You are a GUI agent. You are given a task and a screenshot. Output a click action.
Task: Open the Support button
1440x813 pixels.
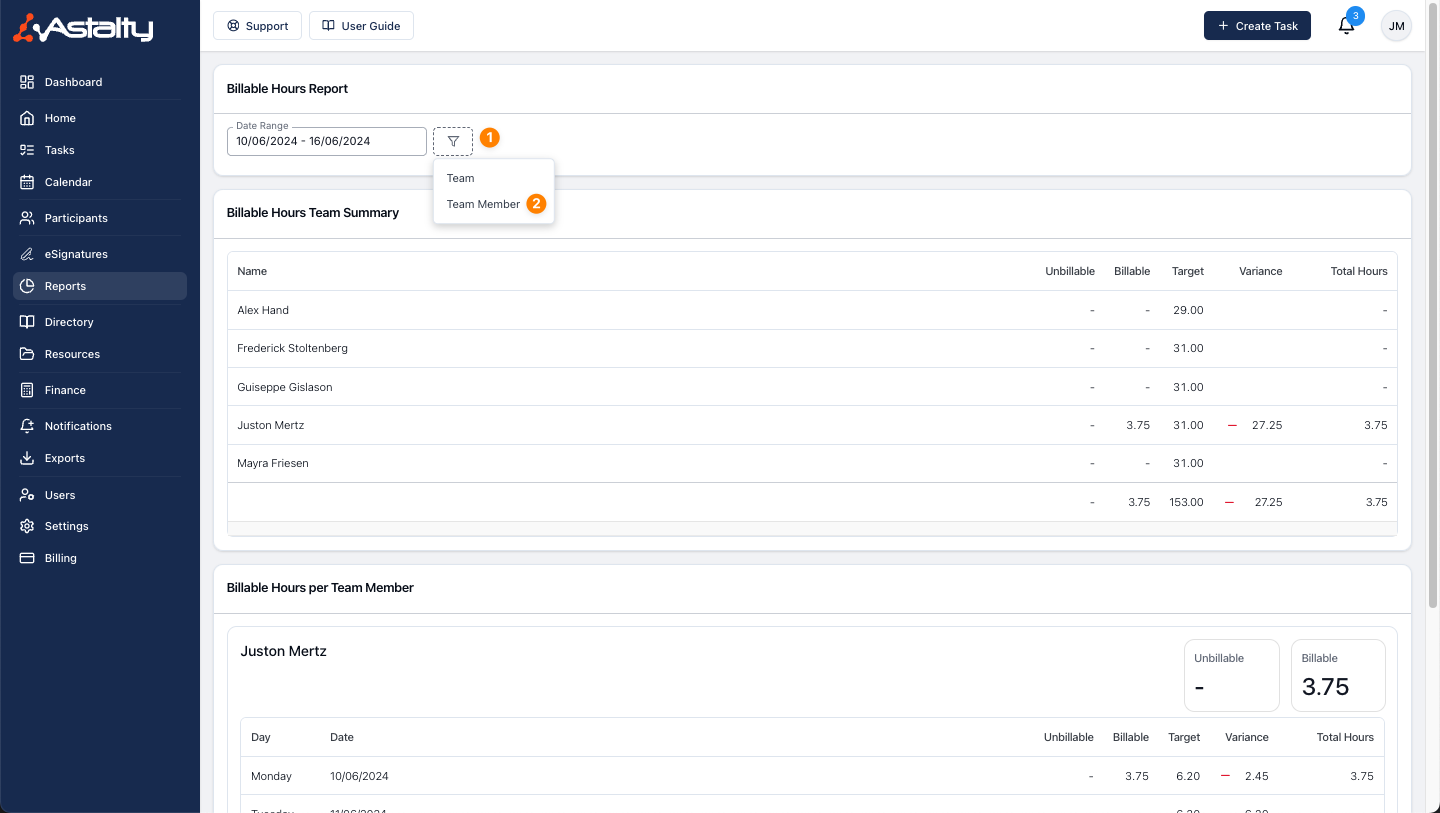tap(257, 26)
